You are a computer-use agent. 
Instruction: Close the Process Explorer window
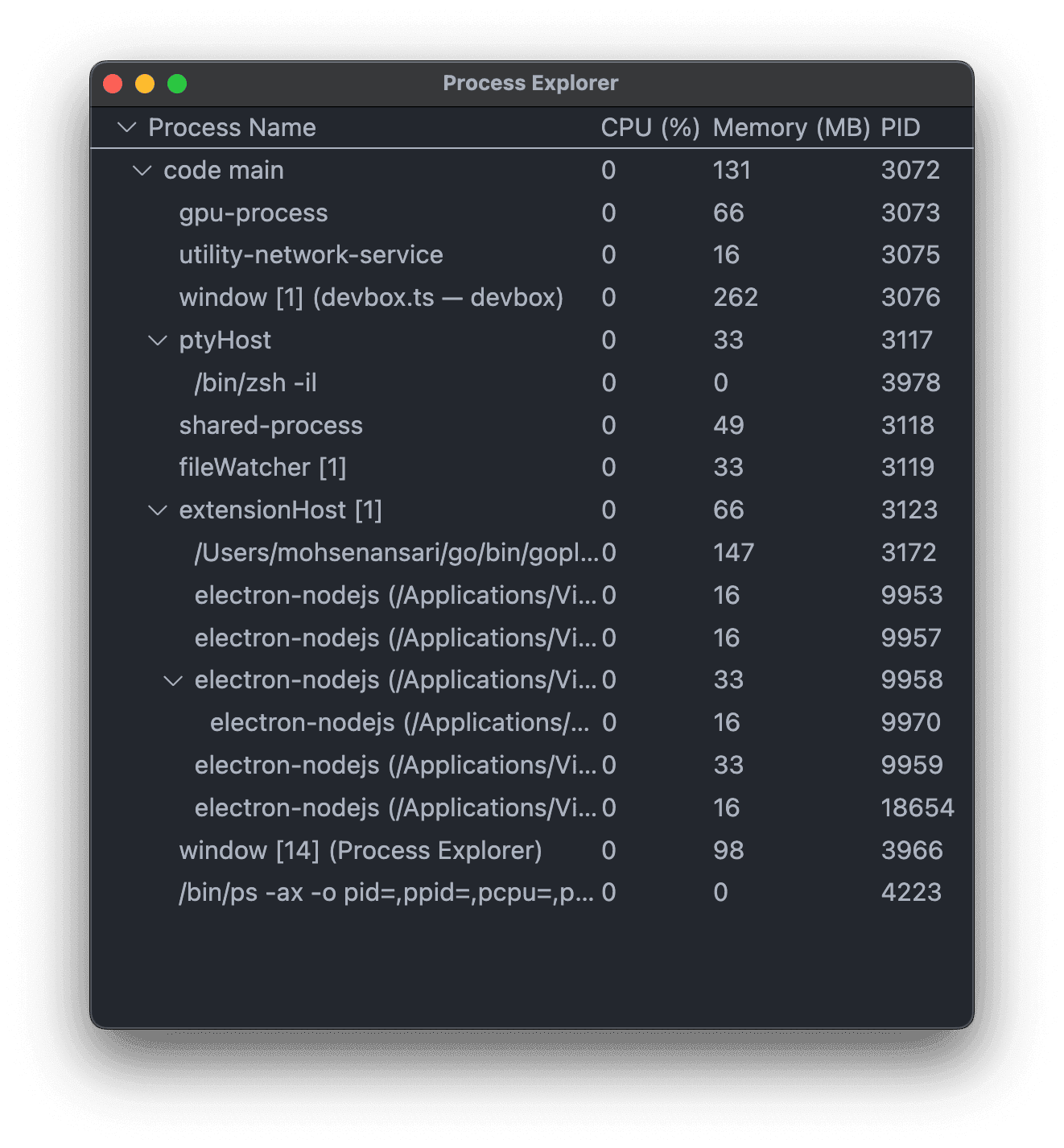point(113,84)
